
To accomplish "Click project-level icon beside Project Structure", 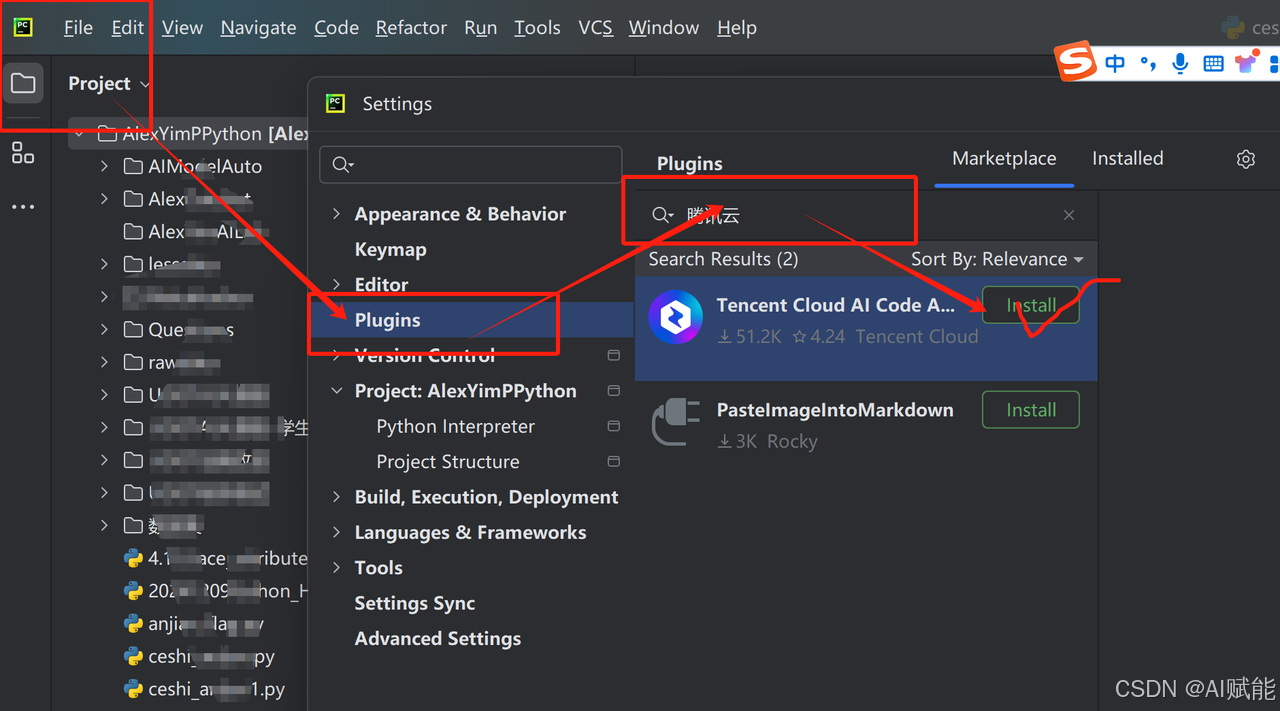I will 614,461.
